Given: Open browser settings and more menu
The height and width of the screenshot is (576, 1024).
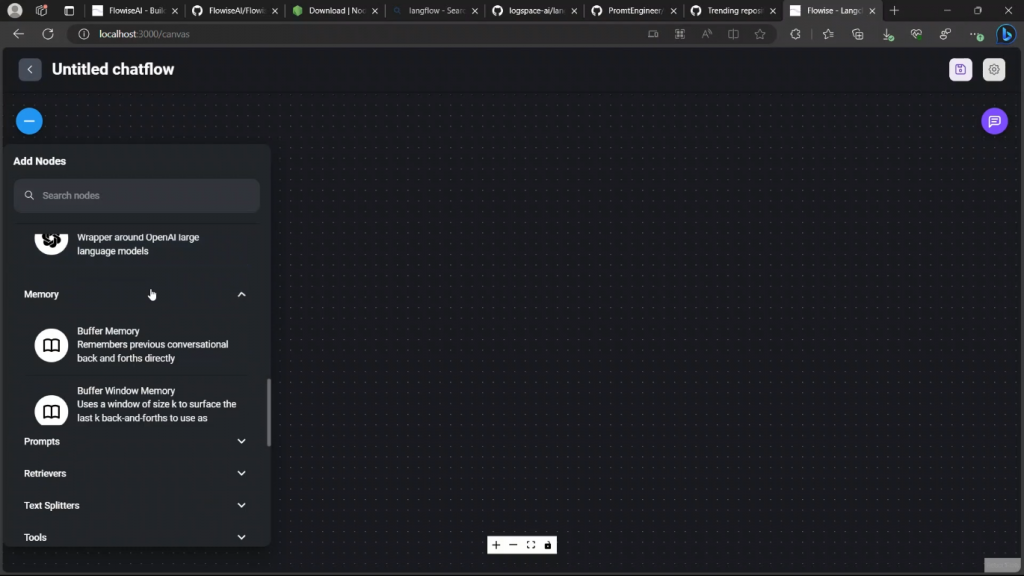Looking at the screenshot, I should click(976, 34).
